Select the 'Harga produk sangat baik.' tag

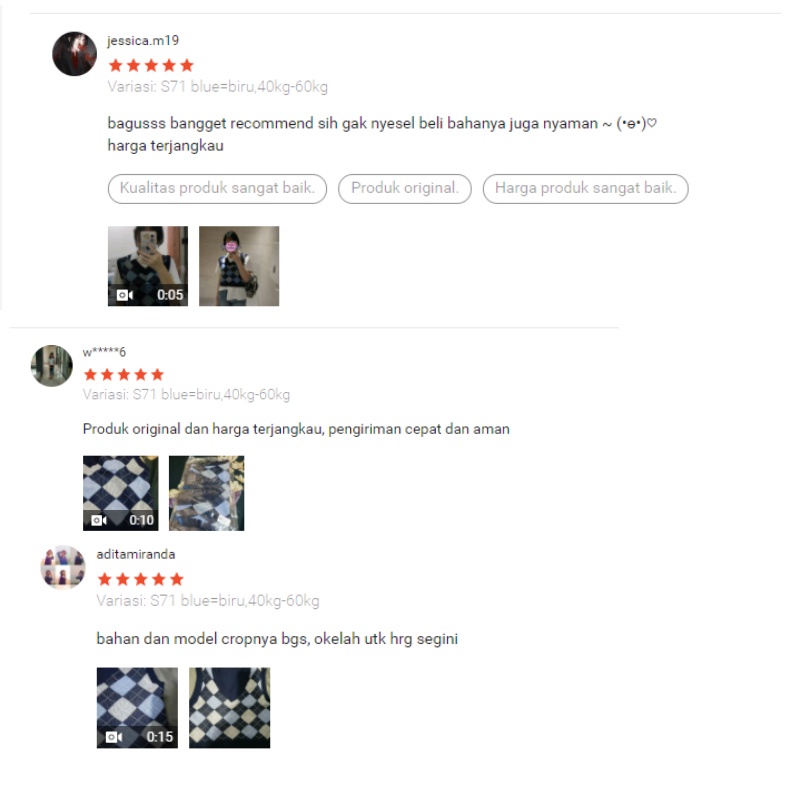click(x=586, y=189)
